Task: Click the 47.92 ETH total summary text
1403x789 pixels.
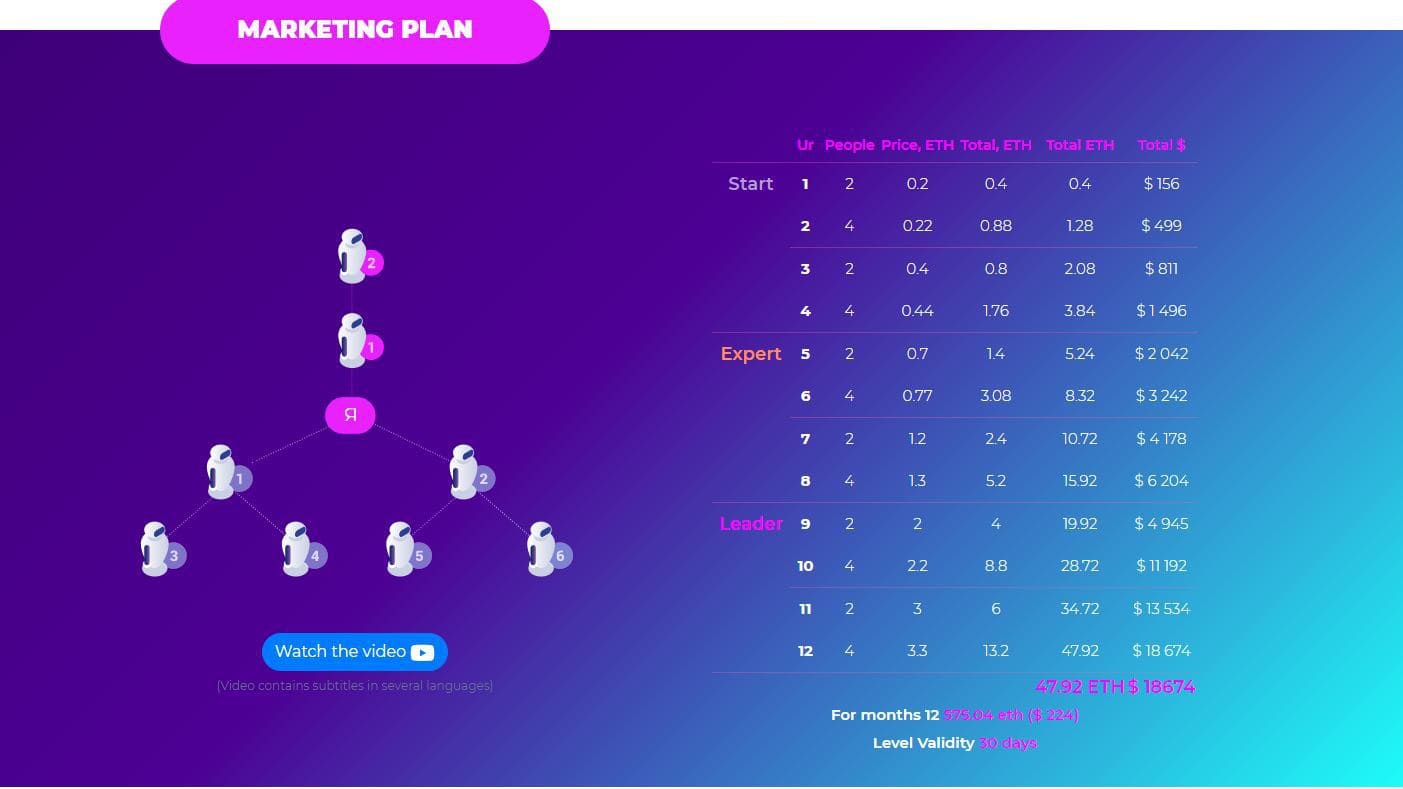Action: 1114,687
